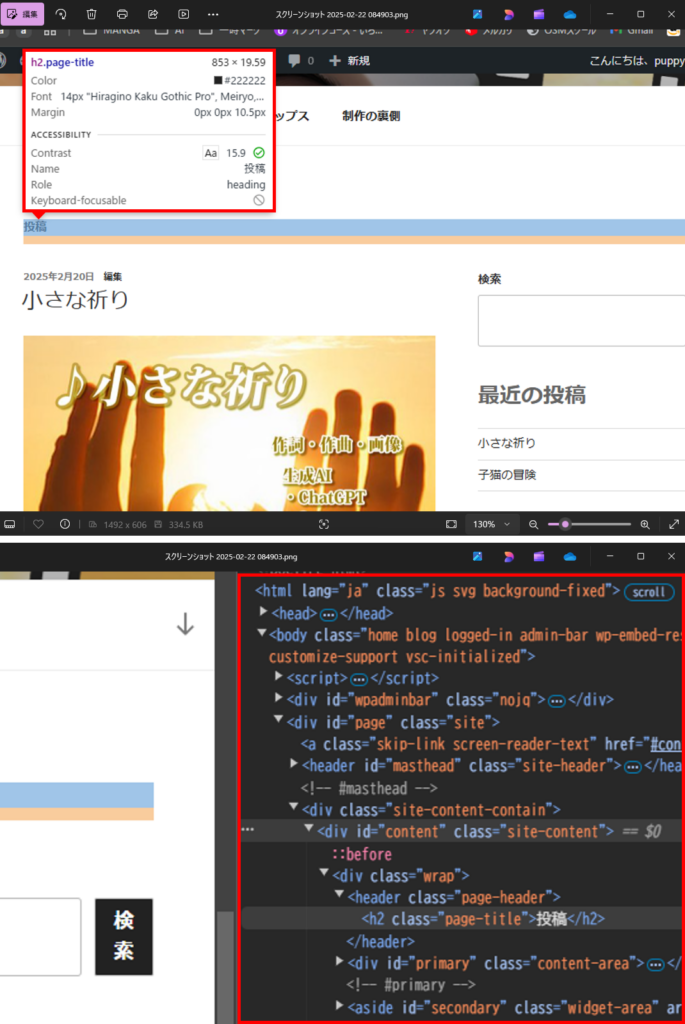
Task: Click the Aa contrast sample in the tooltip
Action: coord(210,153)
